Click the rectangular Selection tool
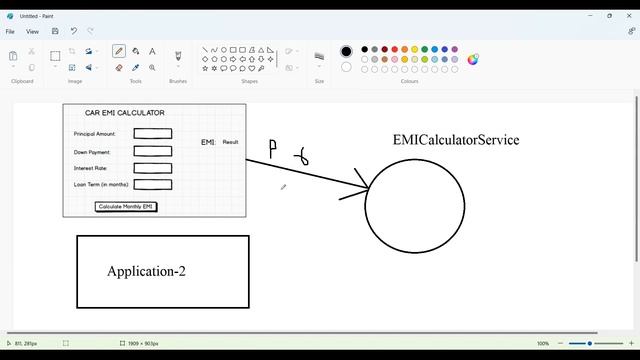The height and width of the screenshot is (360, 640). pyautogui.click(x=55, y=56)
